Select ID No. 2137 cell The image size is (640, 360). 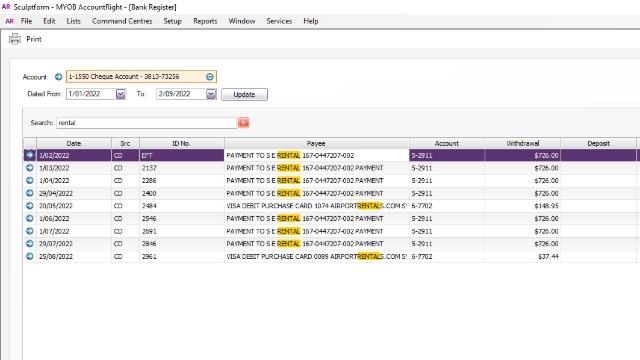(182, 168)
